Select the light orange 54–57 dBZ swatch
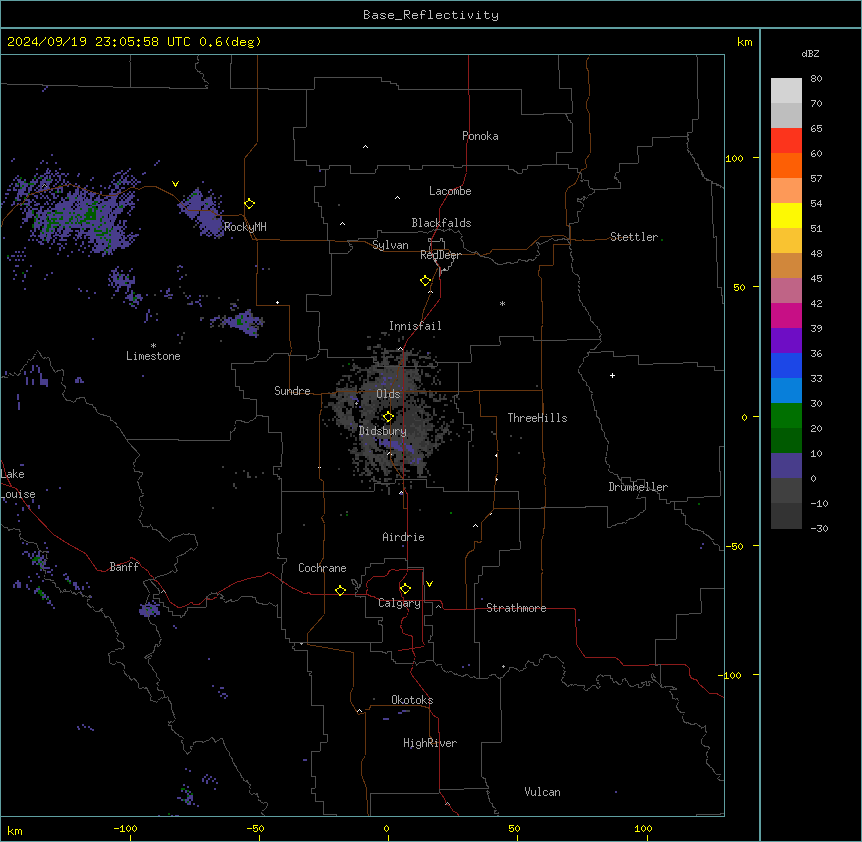 pos(786,191)
